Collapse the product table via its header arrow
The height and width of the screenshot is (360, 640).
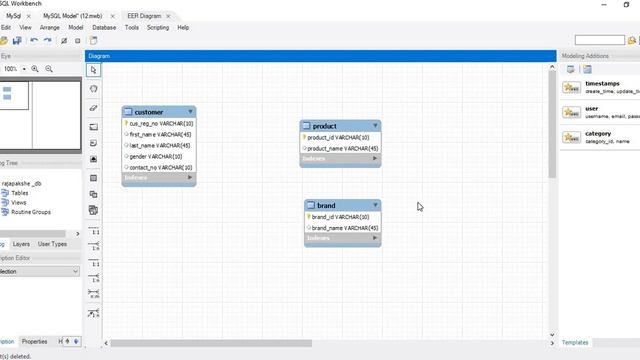click(x=375, y=126)
